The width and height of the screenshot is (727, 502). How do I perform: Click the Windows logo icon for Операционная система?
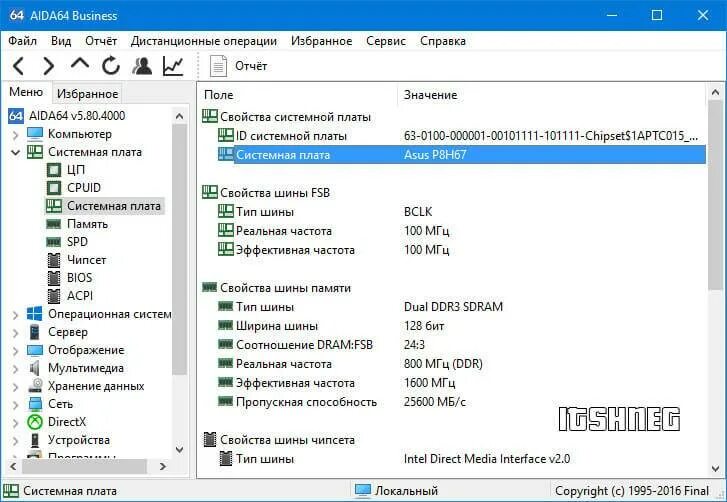point(35,314)
